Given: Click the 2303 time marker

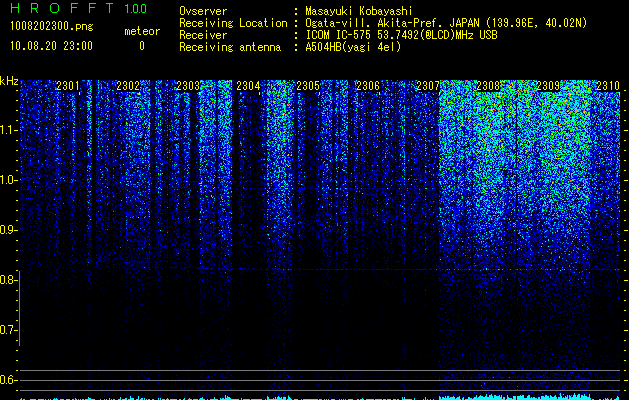Looking at the screenshot, I should tap(188, 85).
